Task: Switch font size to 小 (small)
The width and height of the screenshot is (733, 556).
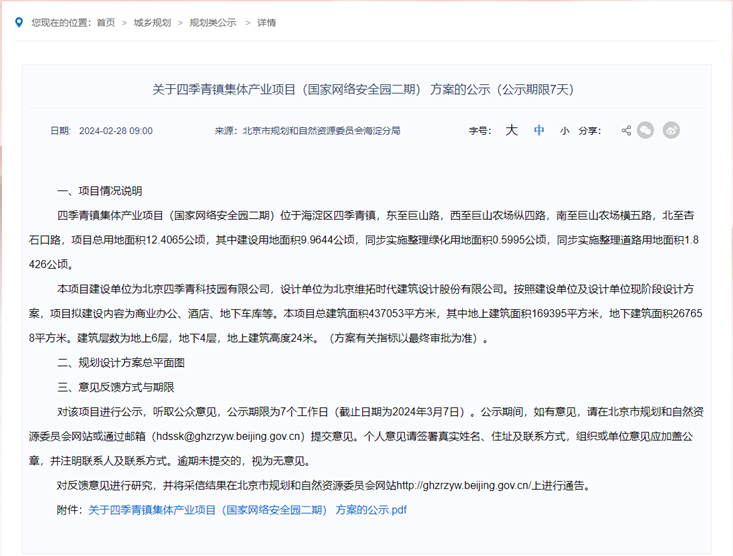Action: [564, 131]
